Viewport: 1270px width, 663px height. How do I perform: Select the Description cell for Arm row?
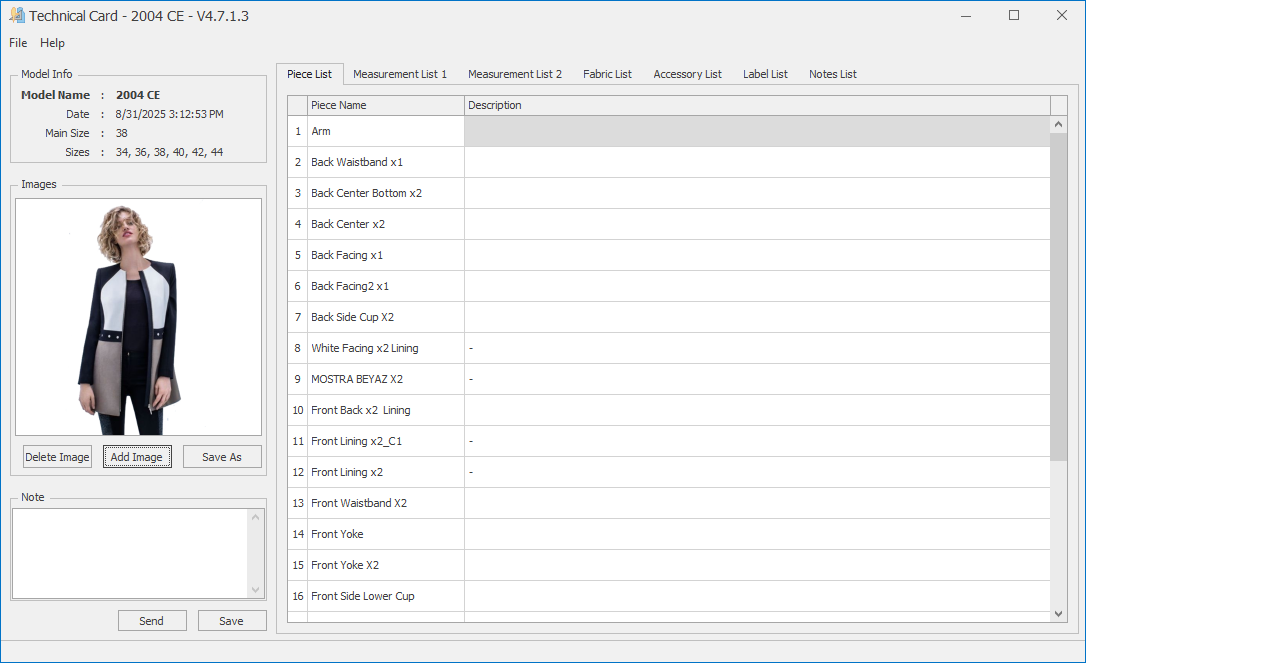(x=757, y=131)
